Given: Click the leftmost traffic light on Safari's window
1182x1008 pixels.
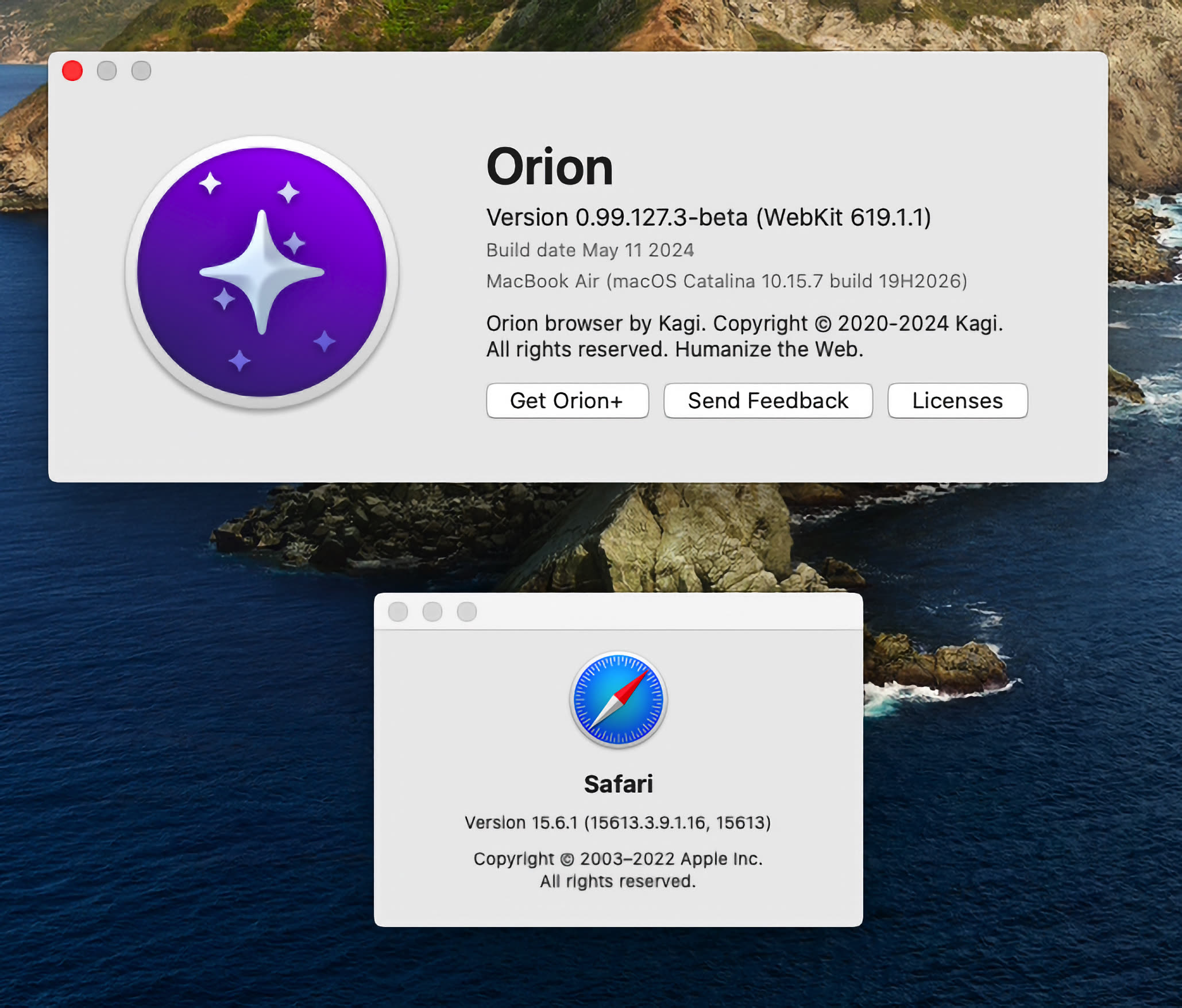Looking at the screenshot, I should pos(399,611).
